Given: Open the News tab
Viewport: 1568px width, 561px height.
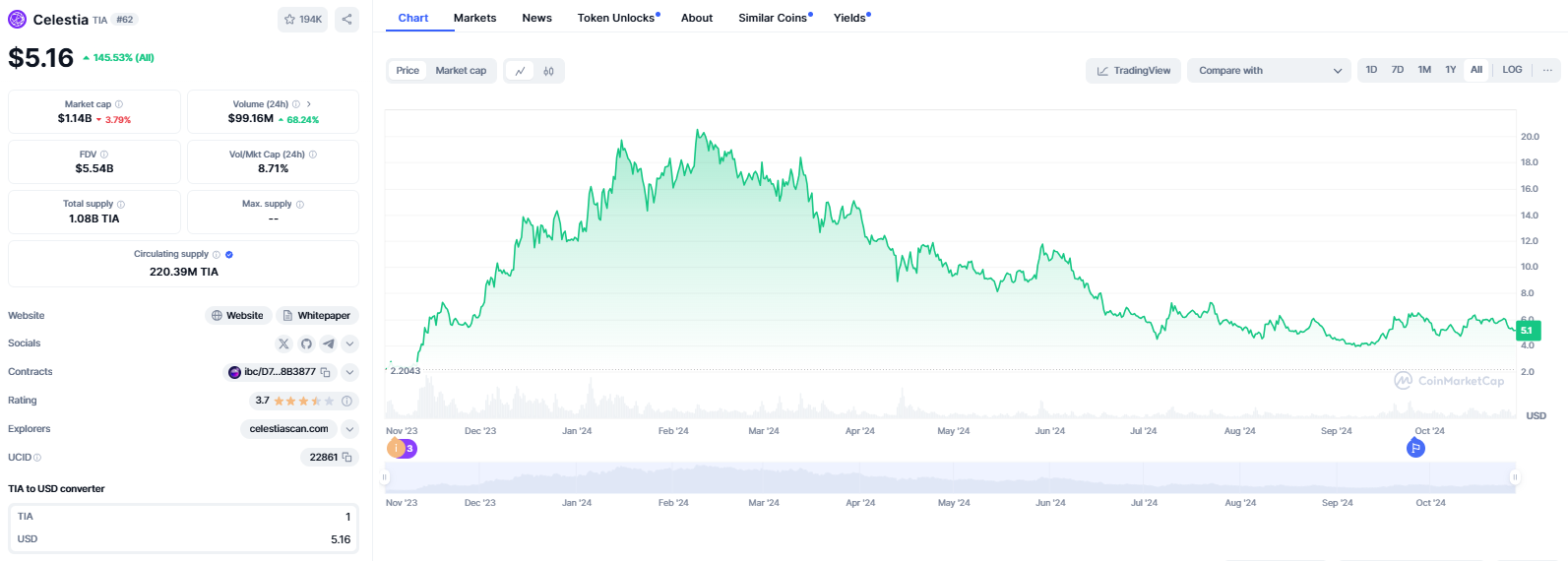Looking at the screenshot, I should (x=537, y=18).
